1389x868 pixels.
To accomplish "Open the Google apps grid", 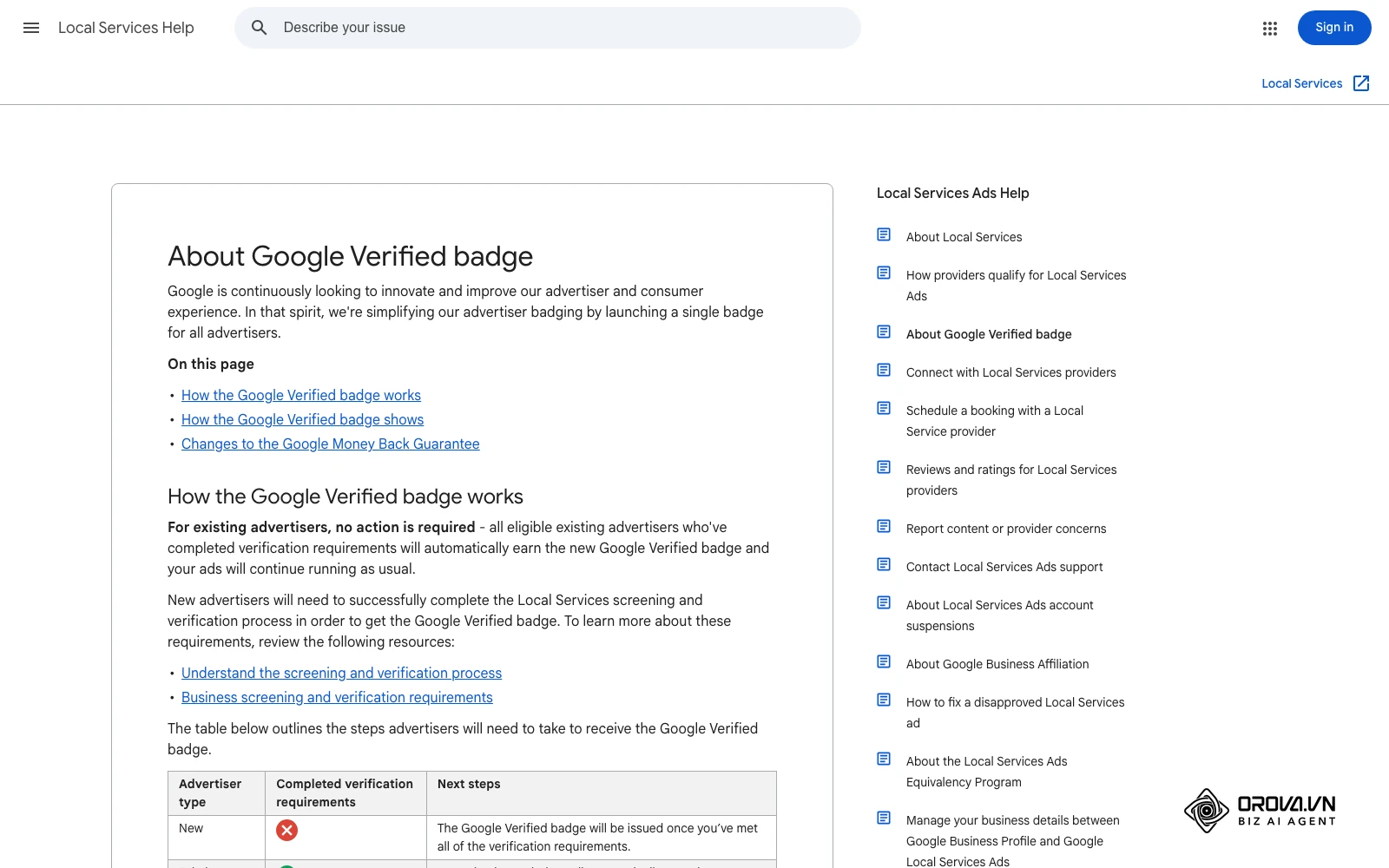I will pyautogui.click(x=1270, y=29).
